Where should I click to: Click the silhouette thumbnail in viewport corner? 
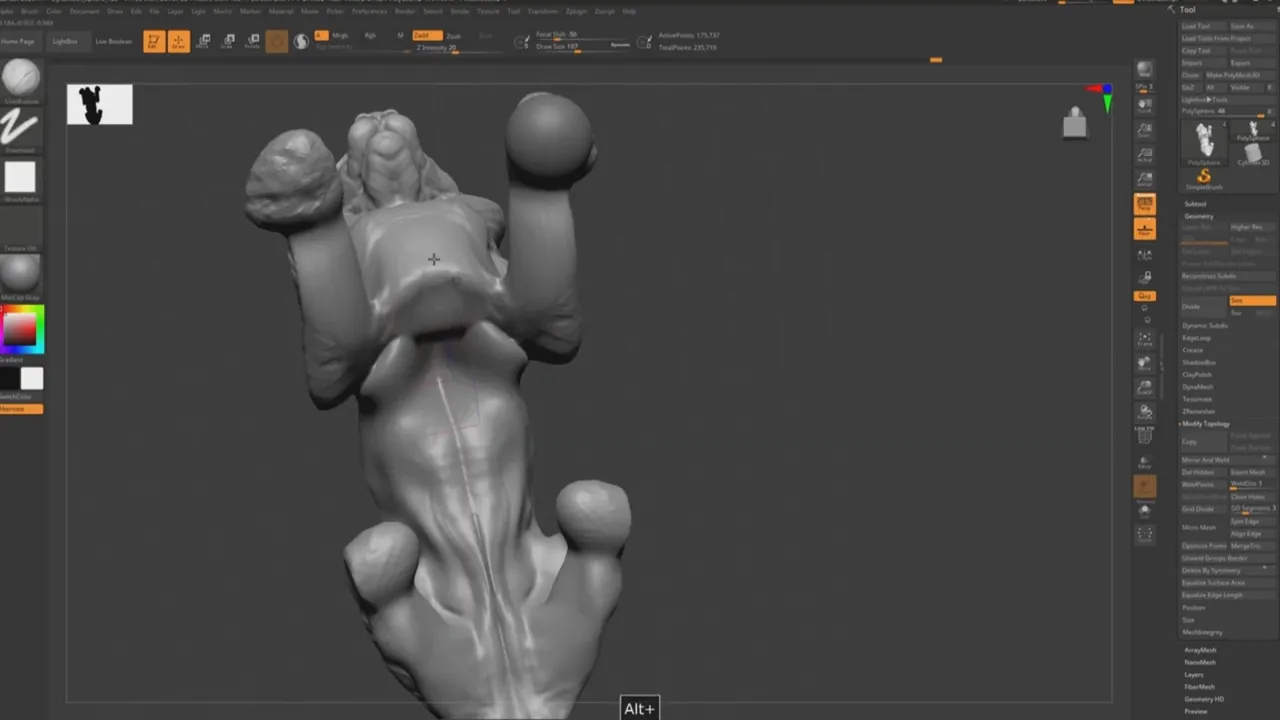coord(99,105)
